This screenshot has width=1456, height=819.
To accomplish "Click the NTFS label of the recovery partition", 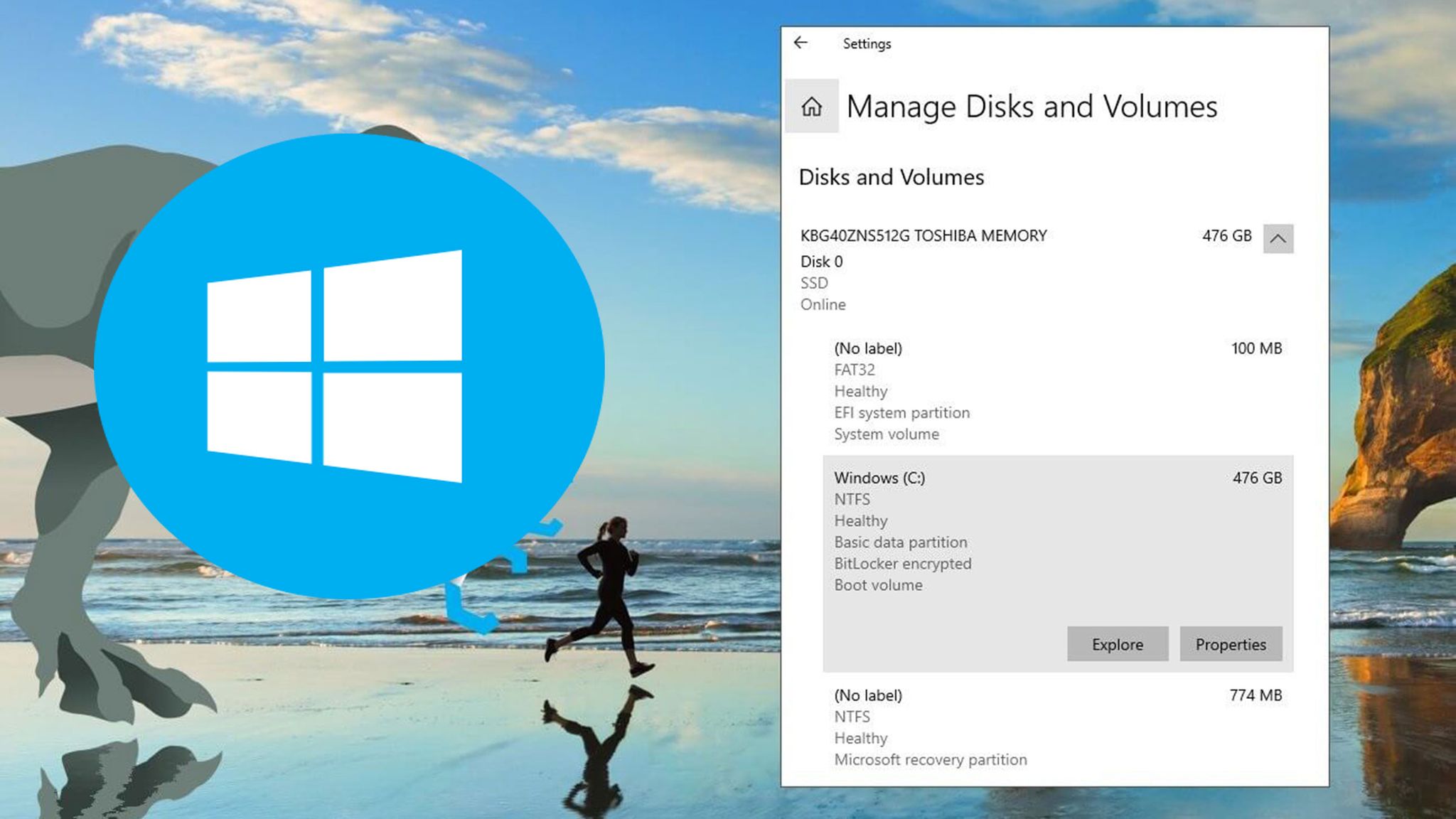I will pos(852,717).
